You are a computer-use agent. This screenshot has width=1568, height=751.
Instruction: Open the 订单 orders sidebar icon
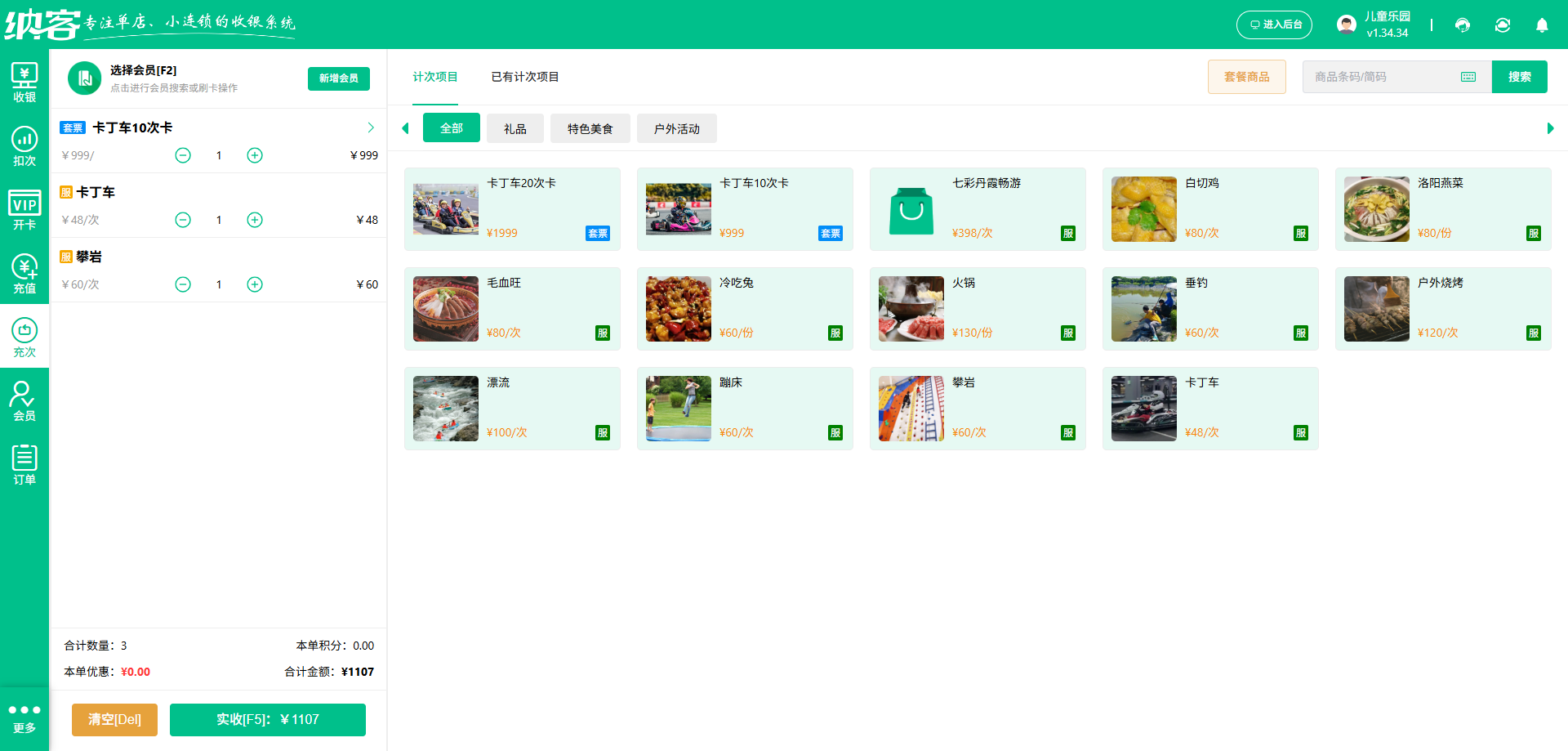point(24,465)
